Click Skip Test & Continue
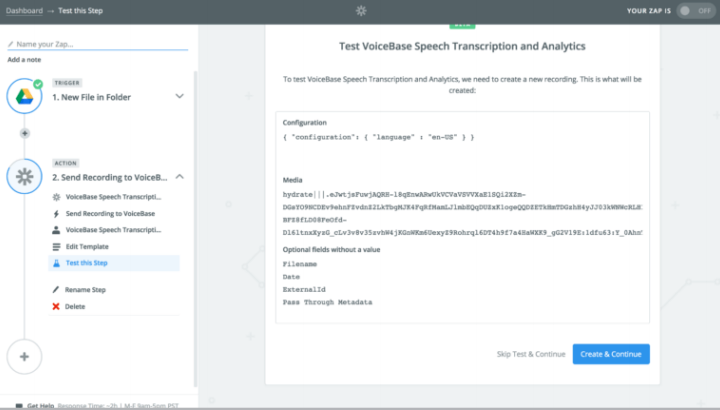 tap(531, 354)
